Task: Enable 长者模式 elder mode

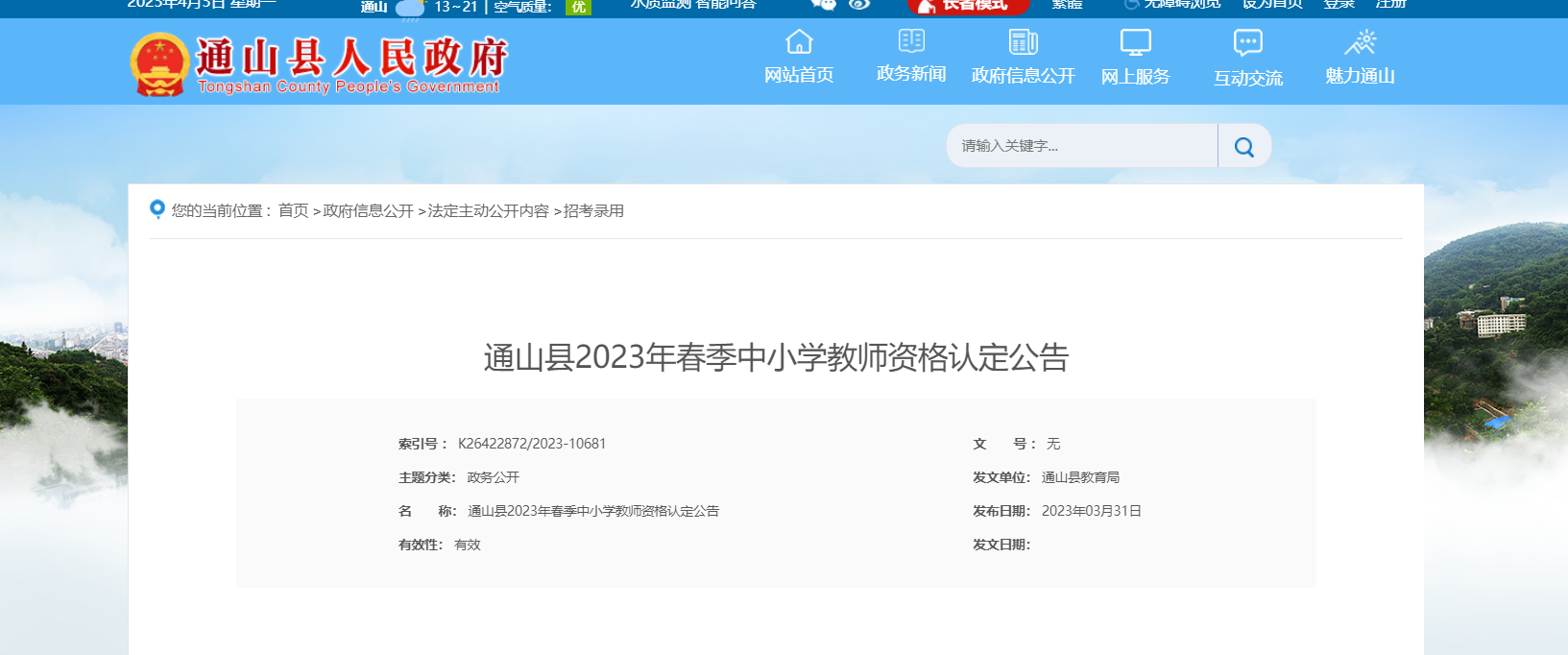Action: pos(968,6)
